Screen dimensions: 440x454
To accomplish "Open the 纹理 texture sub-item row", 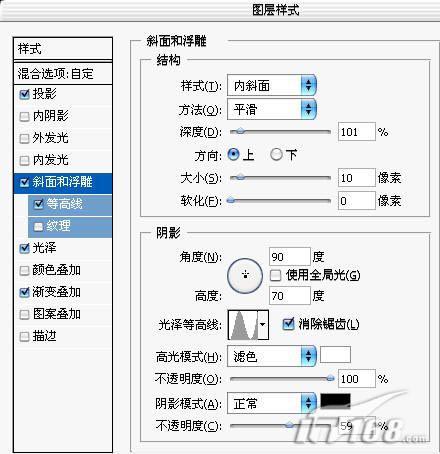I will pos(70,227).
